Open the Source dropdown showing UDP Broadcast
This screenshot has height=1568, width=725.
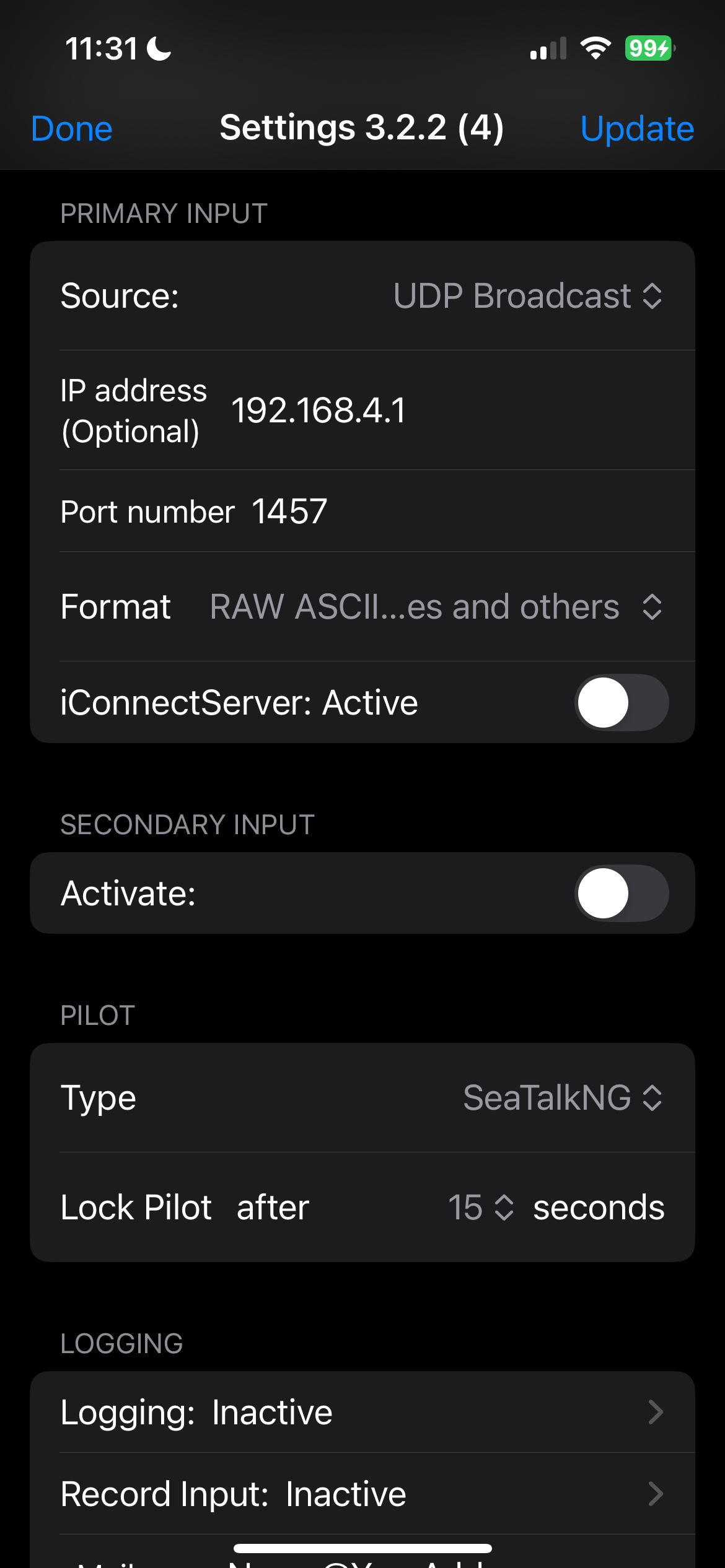[528, 296]
